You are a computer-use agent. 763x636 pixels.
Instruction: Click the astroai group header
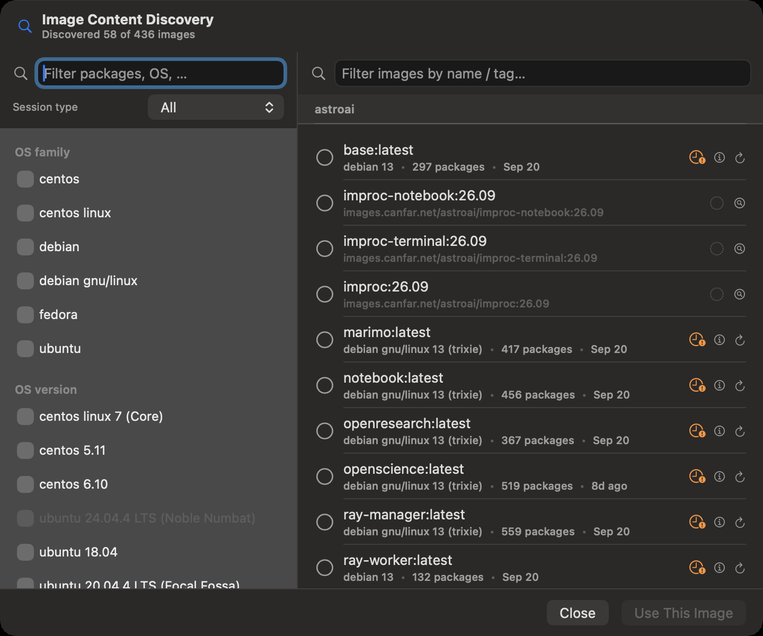click(x=334, y=109)
